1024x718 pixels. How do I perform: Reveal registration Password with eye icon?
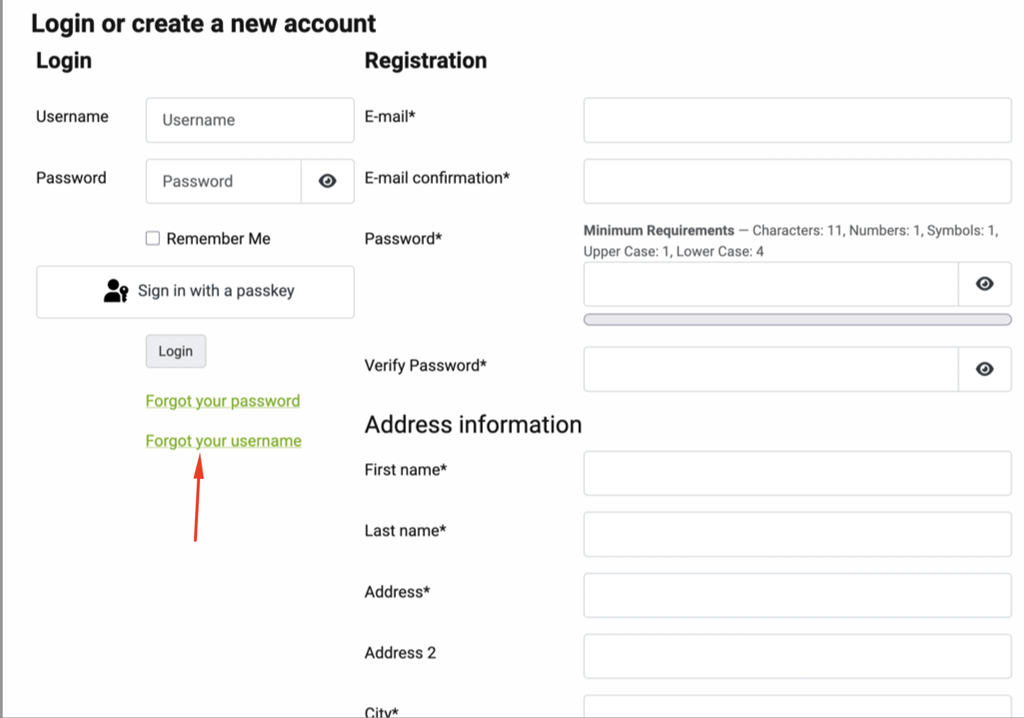[985, 284]
